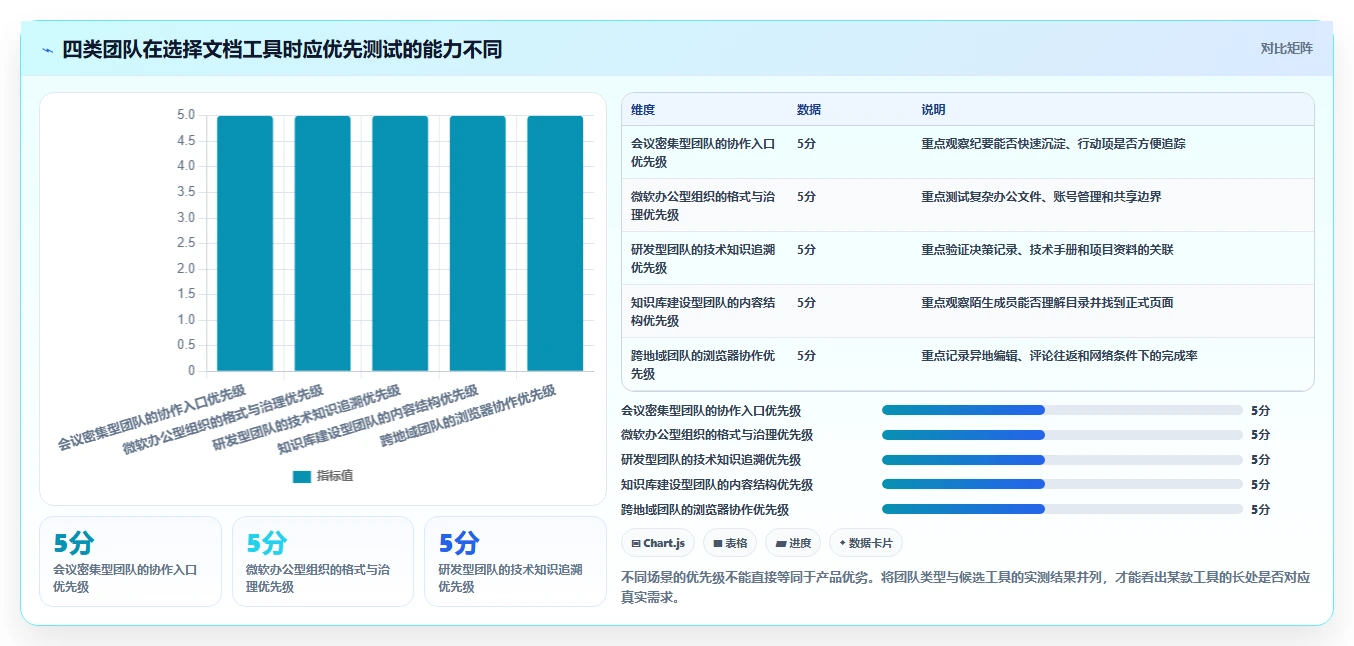The width and height of the screenshot is (1354, 646).
Task: Toggle the 指标值 legend swatch
Action: 302,476
